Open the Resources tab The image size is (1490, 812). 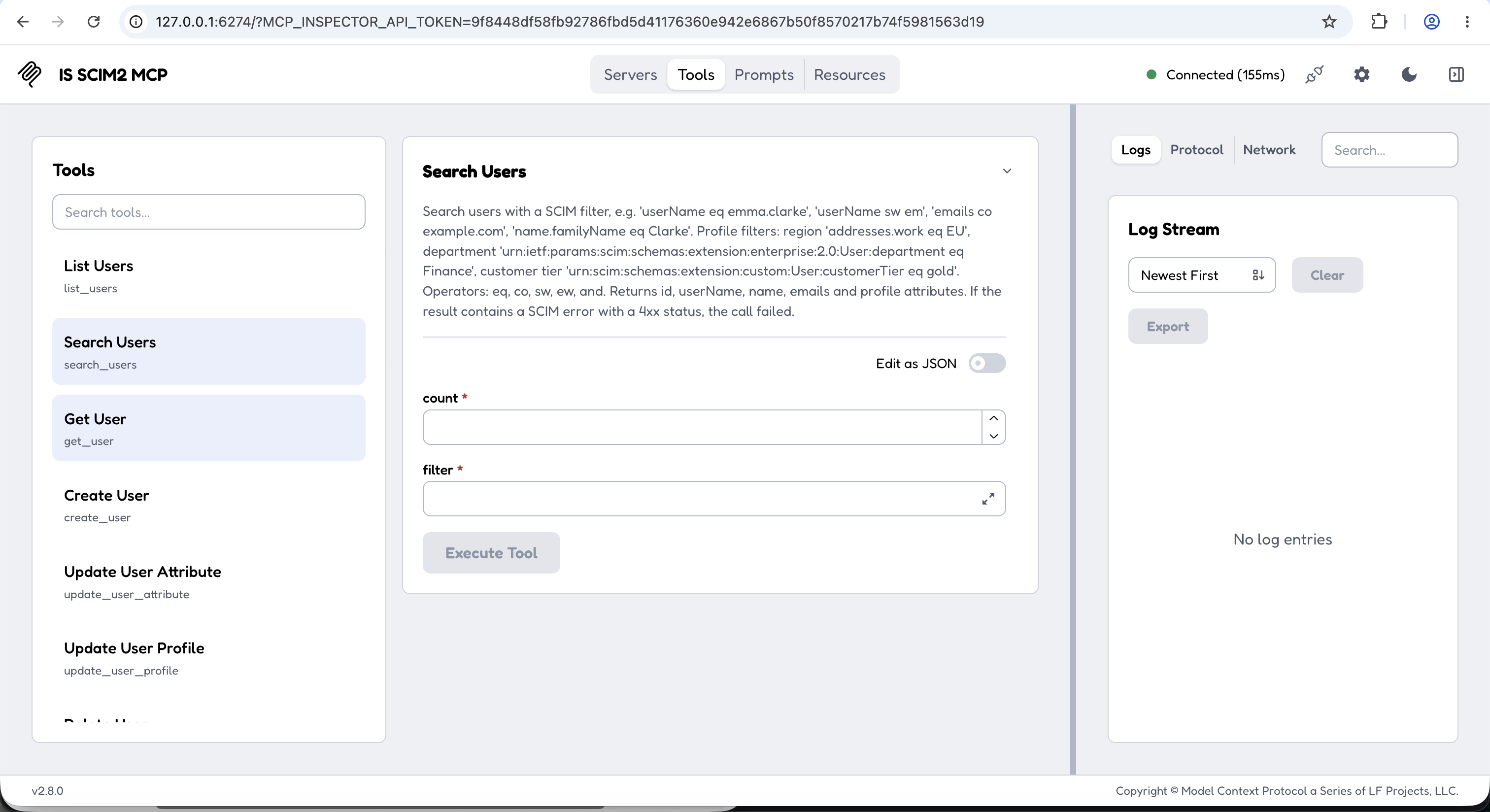click(849, 74)
